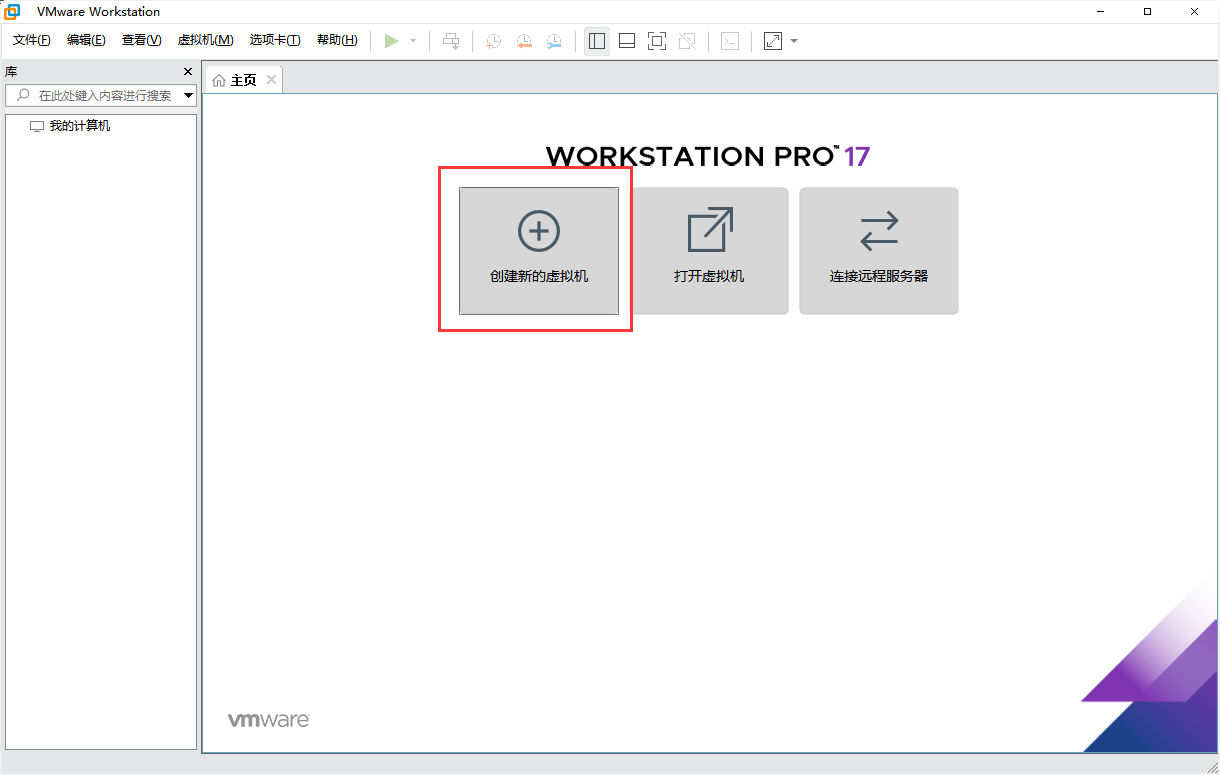Click the send Ctrl+Alt+Del toolbar icon
Screen dimensions: 1220x775
[452, 41]
